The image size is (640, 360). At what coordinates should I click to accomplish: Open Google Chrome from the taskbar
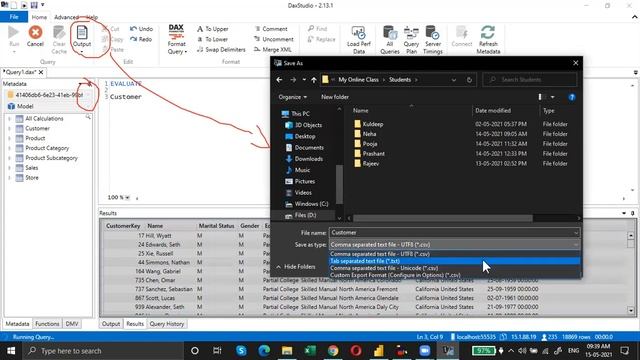coord(333,351)
